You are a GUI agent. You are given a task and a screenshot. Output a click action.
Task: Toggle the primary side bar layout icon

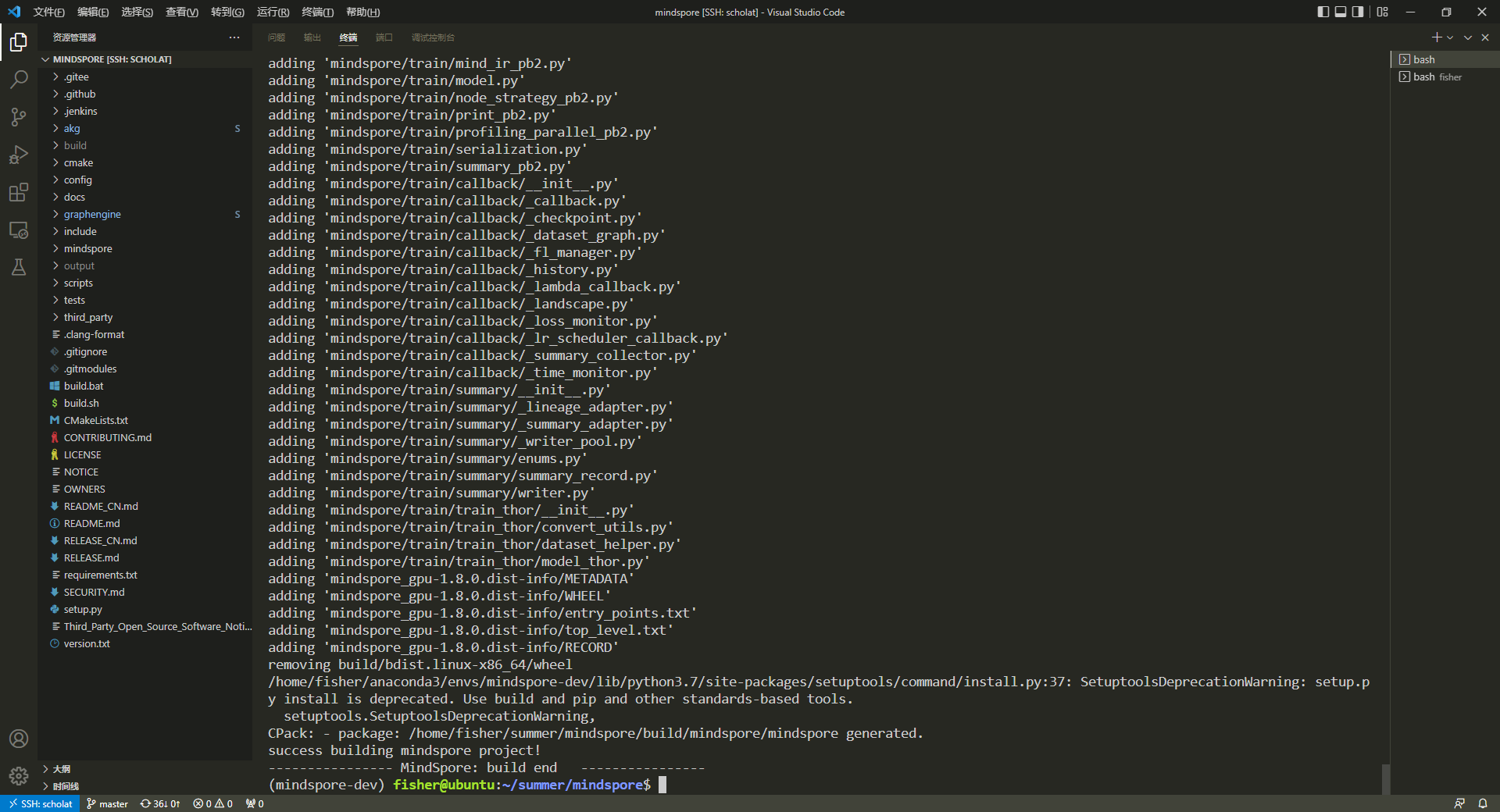1323,12
